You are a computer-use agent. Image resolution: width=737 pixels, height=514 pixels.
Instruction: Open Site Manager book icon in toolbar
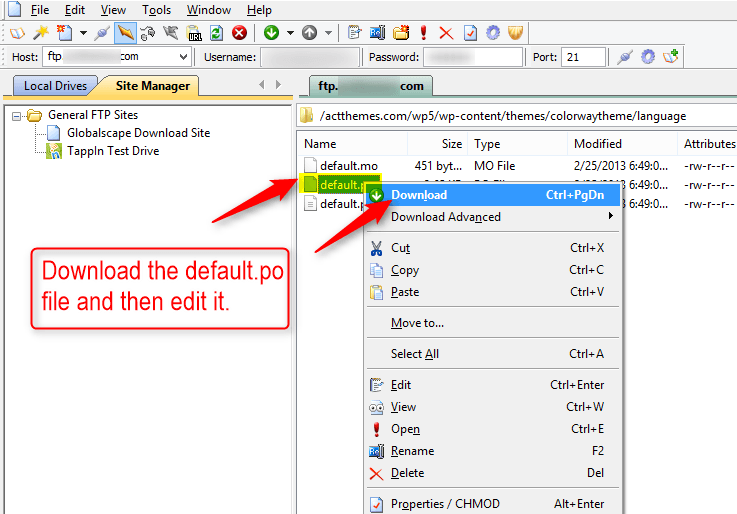[17, 33]
